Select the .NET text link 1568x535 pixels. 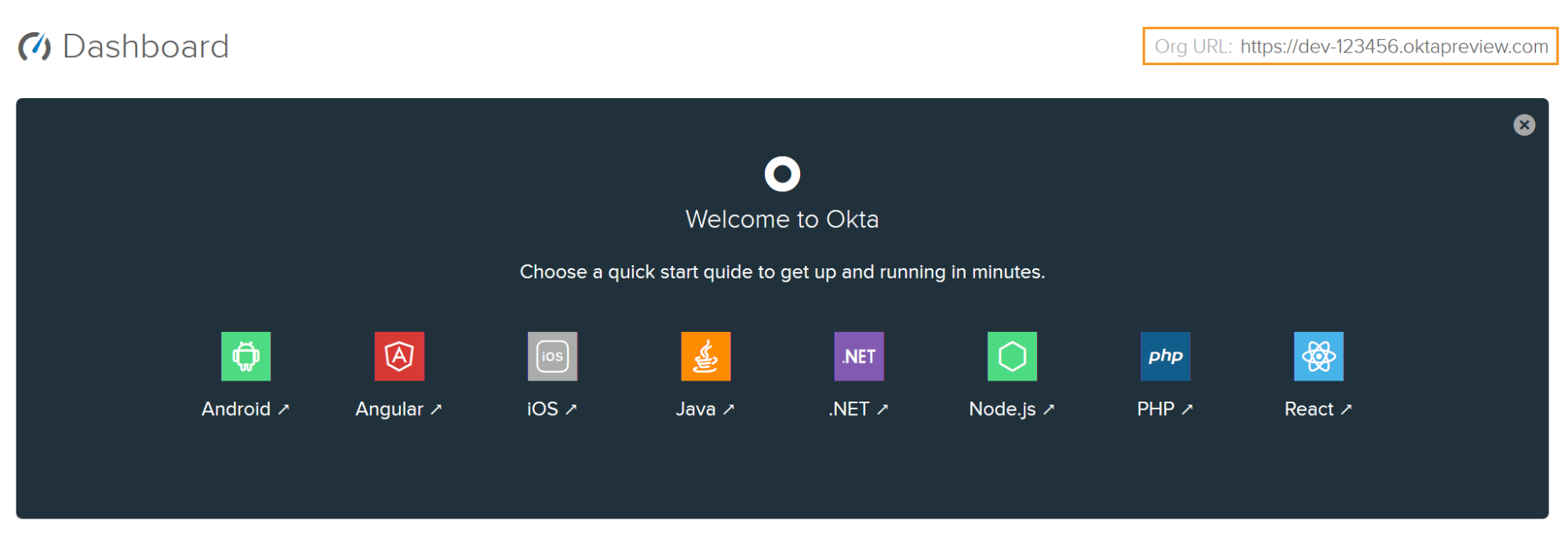click(x=858, y=409)
